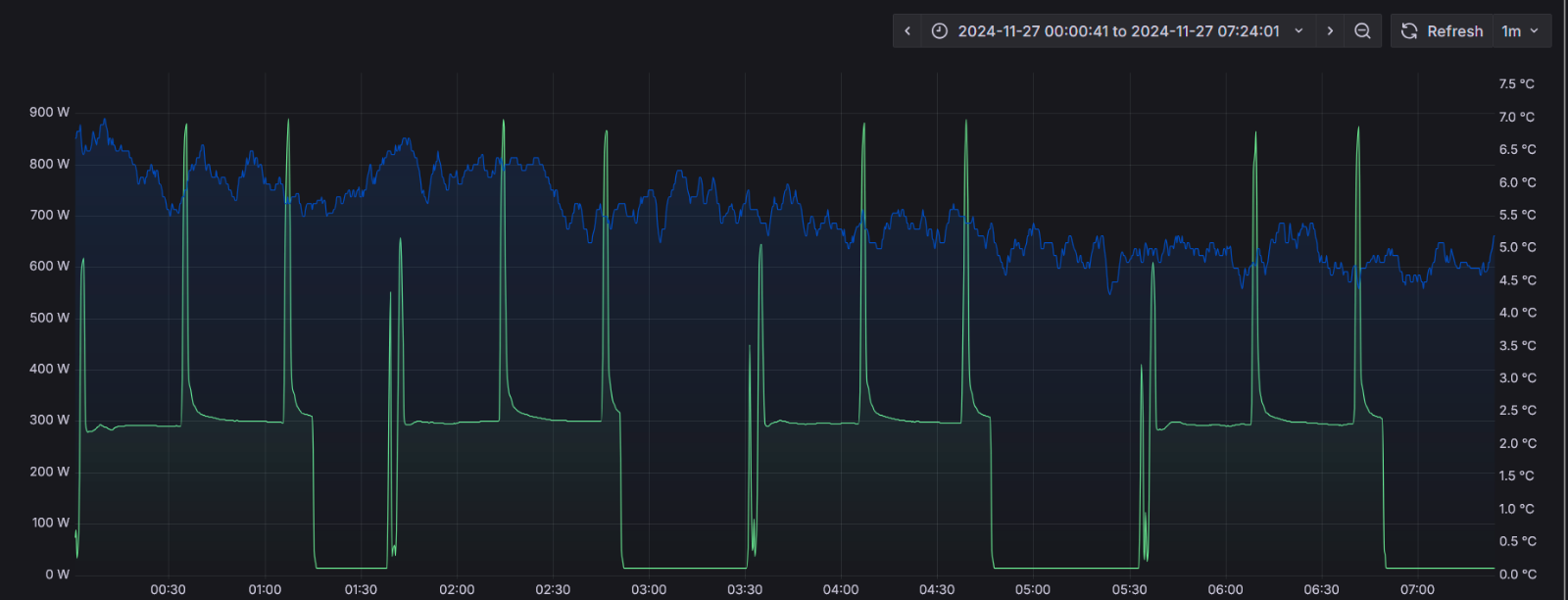Click the 2.0 °C axis label

click(1516, 444)
